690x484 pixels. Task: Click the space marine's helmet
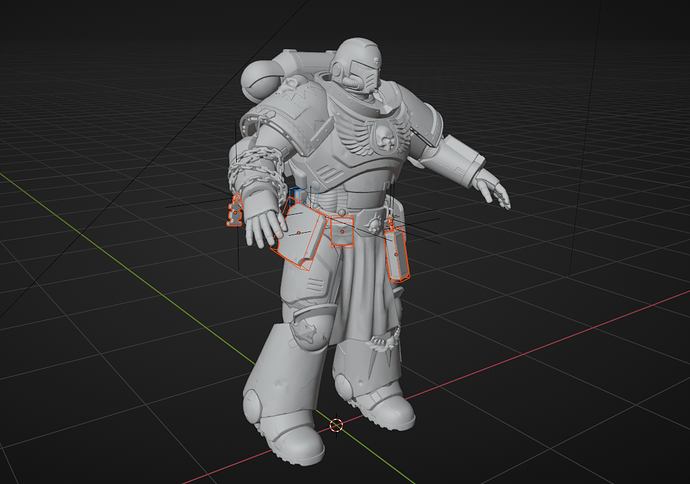356,65
